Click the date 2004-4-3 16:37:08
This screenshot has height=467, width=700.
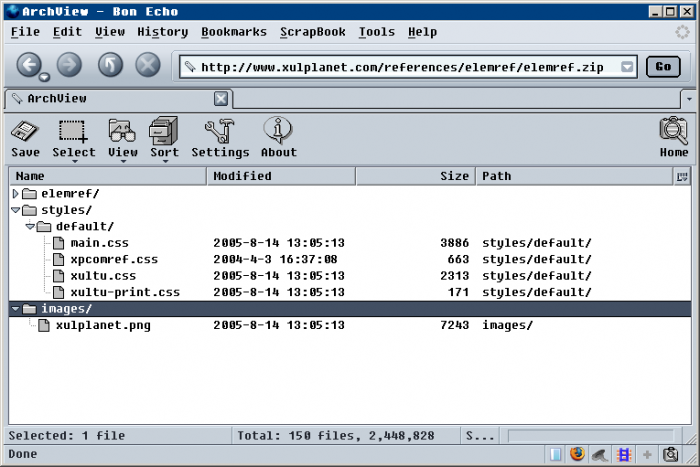point(275,259)
